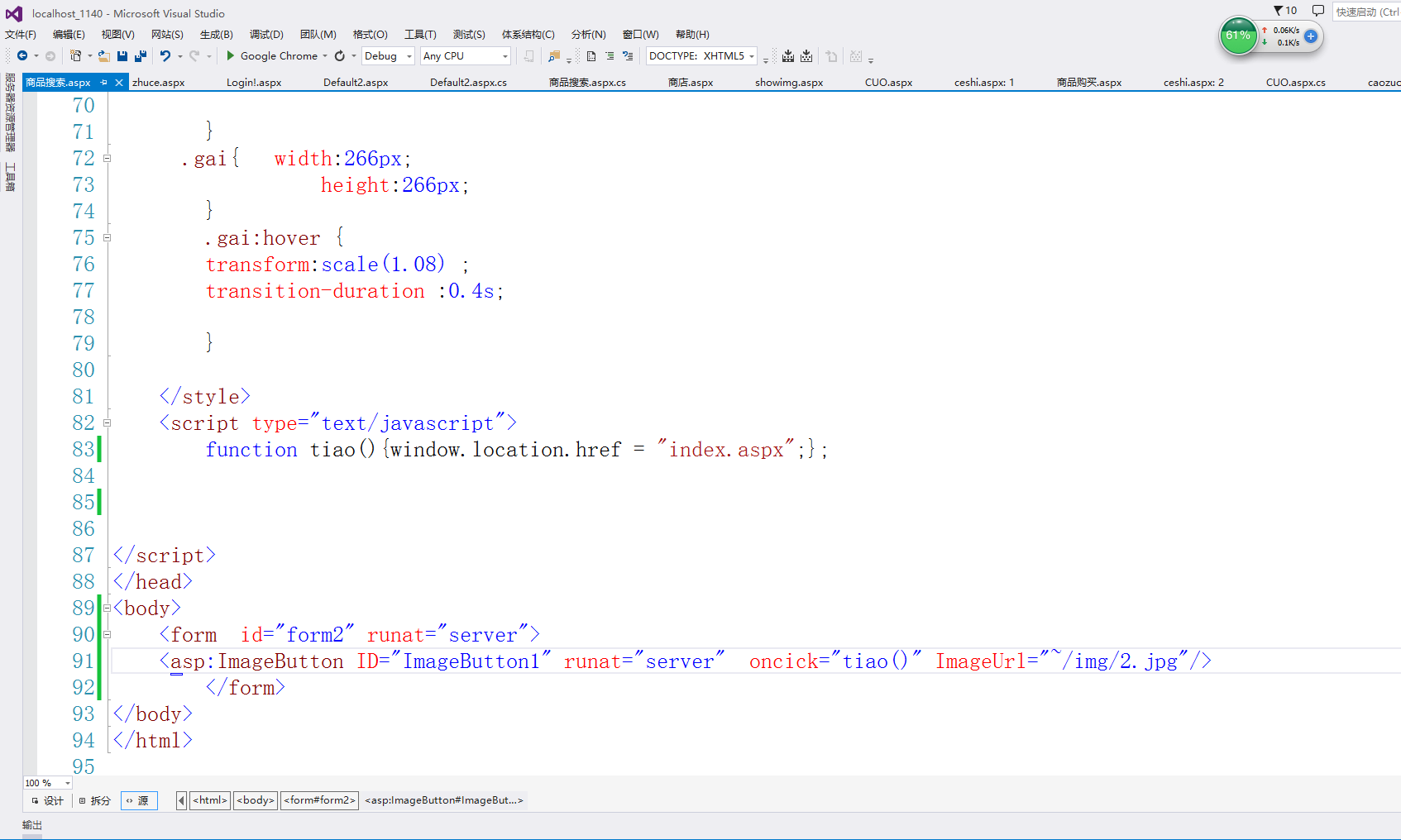1401x840 pixels.
Task: Open the Any CPU platform dropdown
Action: 466,56
